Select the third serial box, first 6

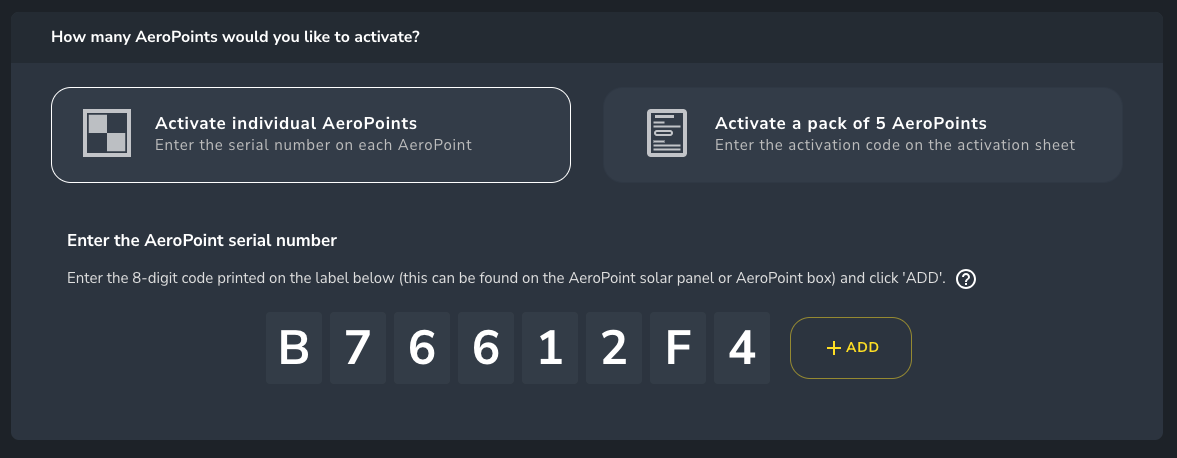click(422, 347)
